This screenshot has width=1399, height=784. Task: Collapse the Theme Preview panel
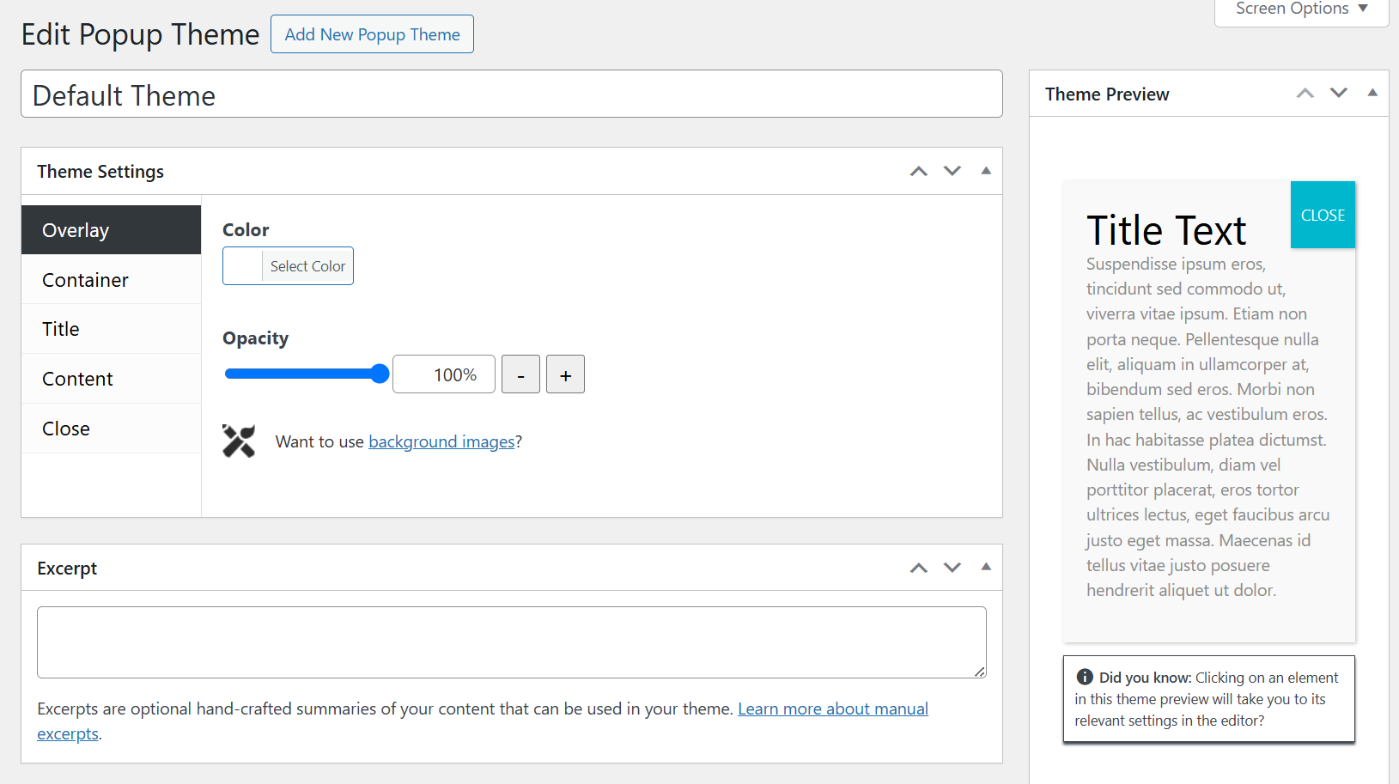(1371, 92)
